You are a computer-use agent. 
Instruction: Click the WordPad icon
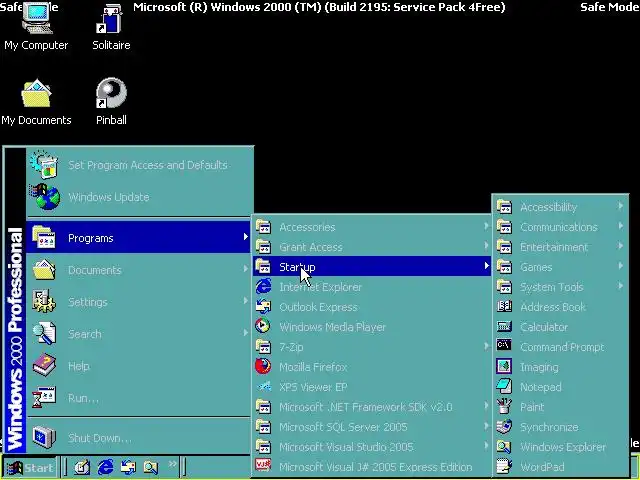point(504,466)
